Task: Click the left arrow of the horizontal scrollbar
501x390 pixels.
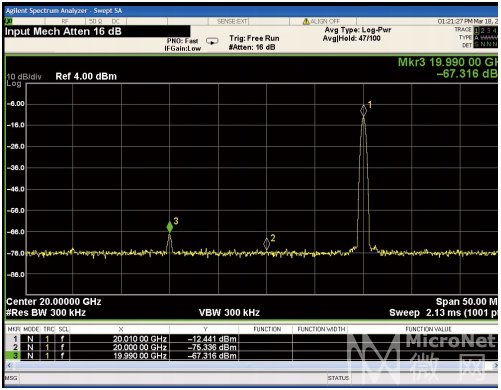Action: (9, 366)
